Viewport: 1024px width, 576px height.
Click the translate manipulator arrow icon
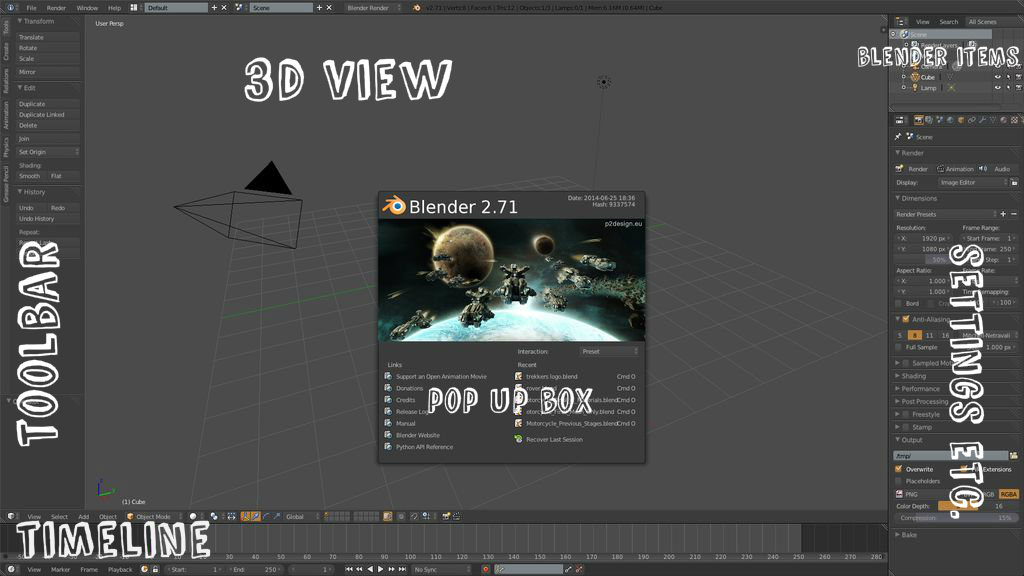click(255, 517)
